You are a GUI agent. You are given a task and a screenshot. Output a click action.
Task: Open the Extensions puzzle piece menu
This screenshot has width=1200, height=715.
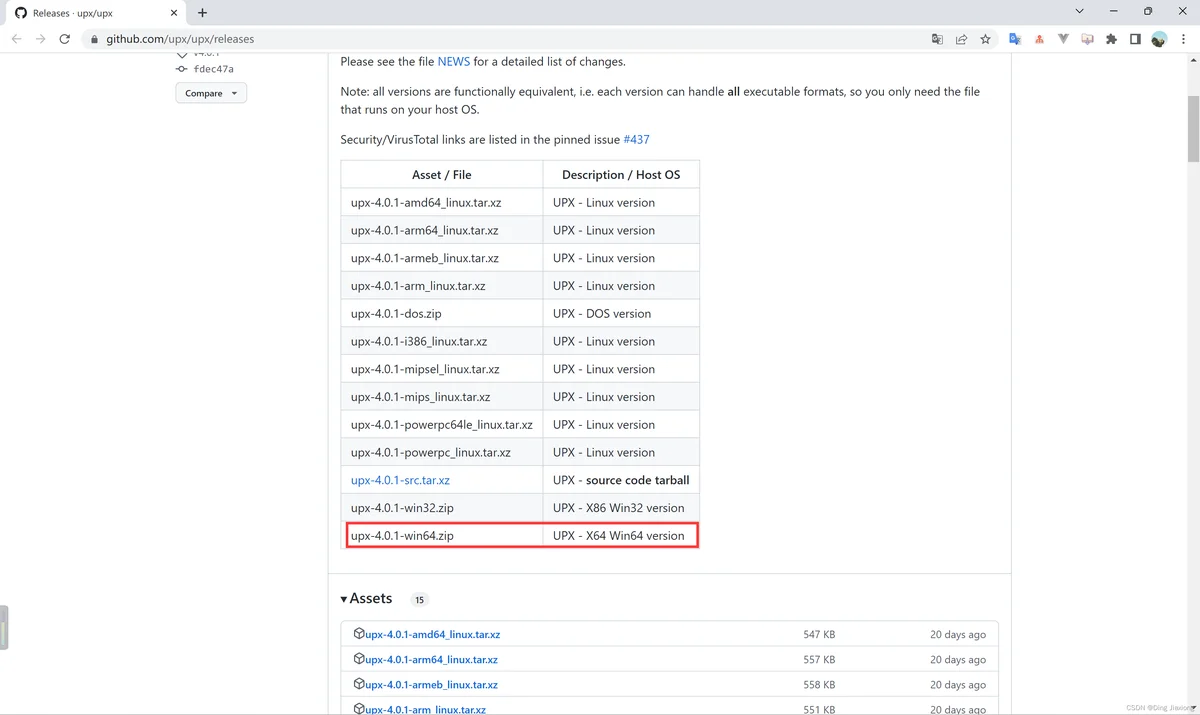1111,39
